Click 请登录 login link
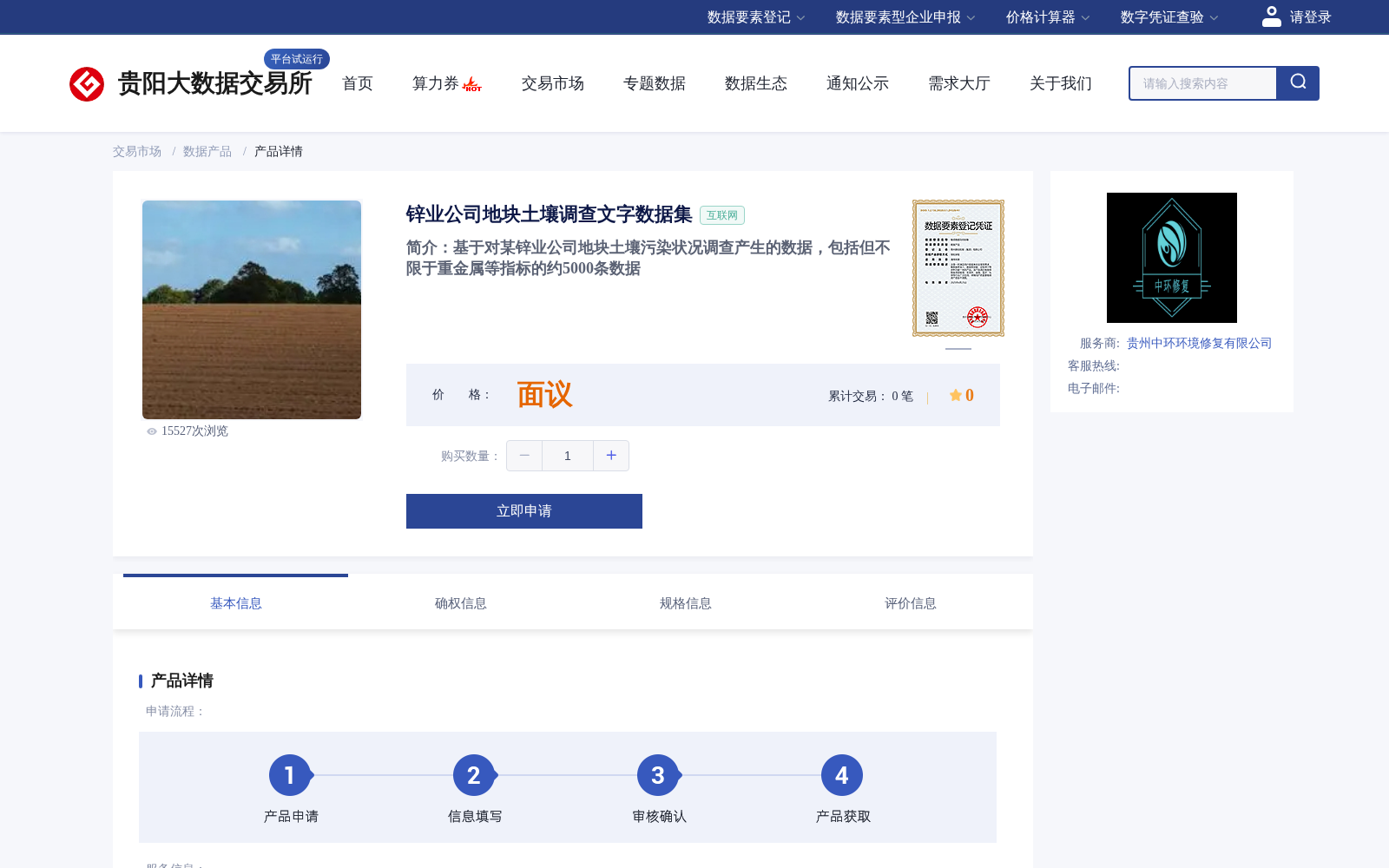 [x=1310, y=17]
